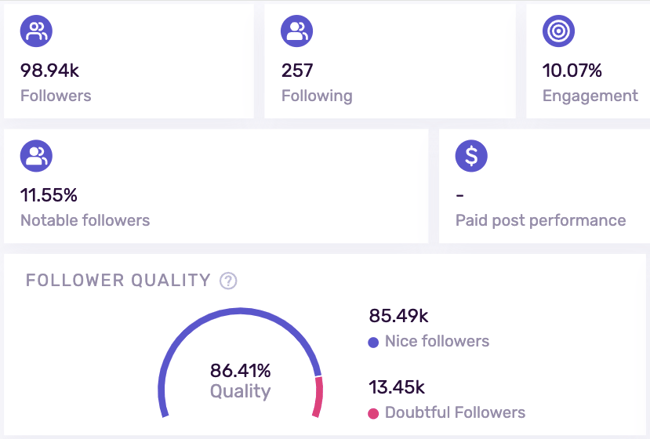Click the 10.07% engagement value
This screenshot has height=439, width=650.
pos(572,70)
